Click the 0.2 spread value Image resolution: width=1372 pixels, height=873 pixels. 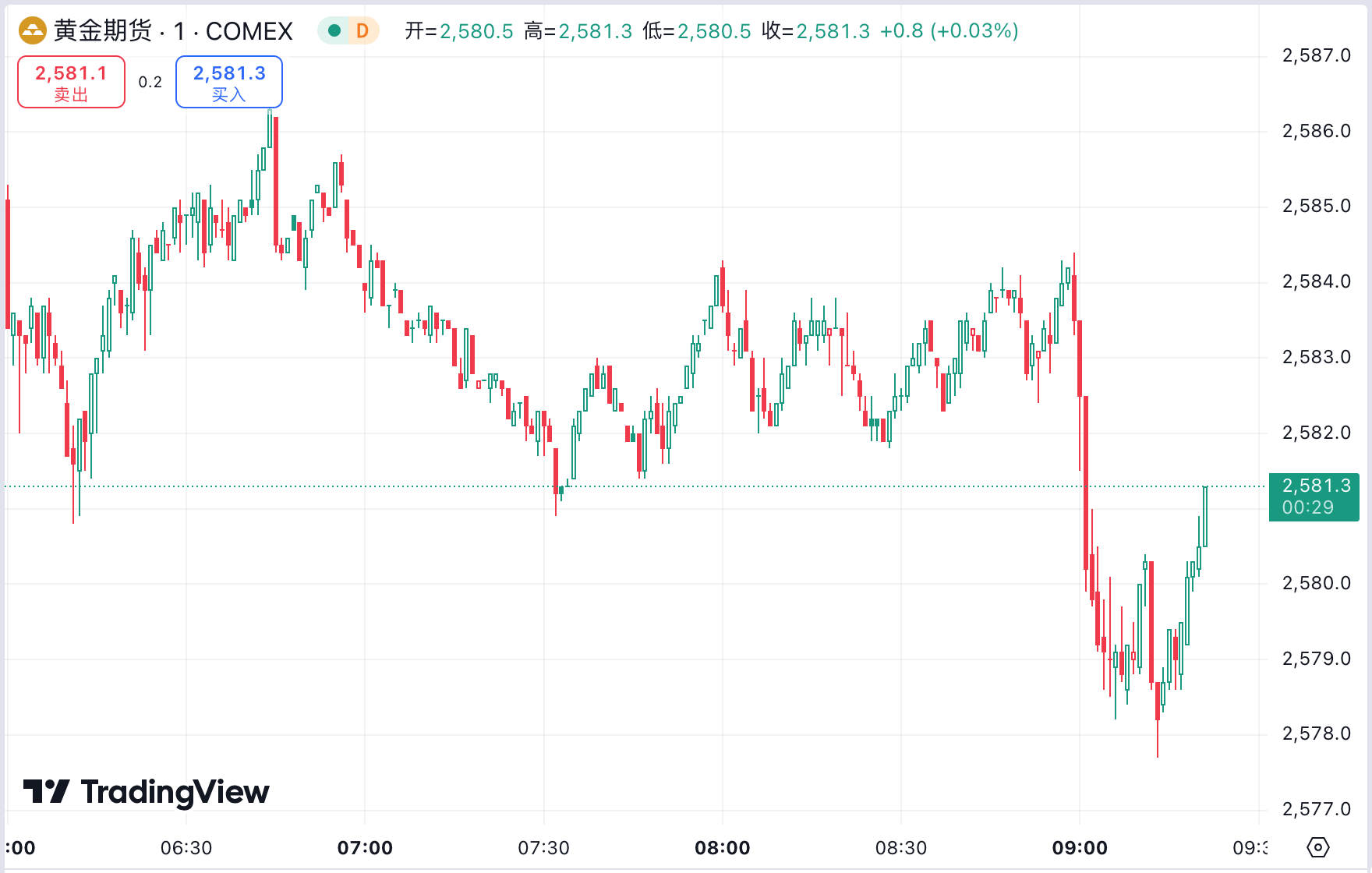150,81
